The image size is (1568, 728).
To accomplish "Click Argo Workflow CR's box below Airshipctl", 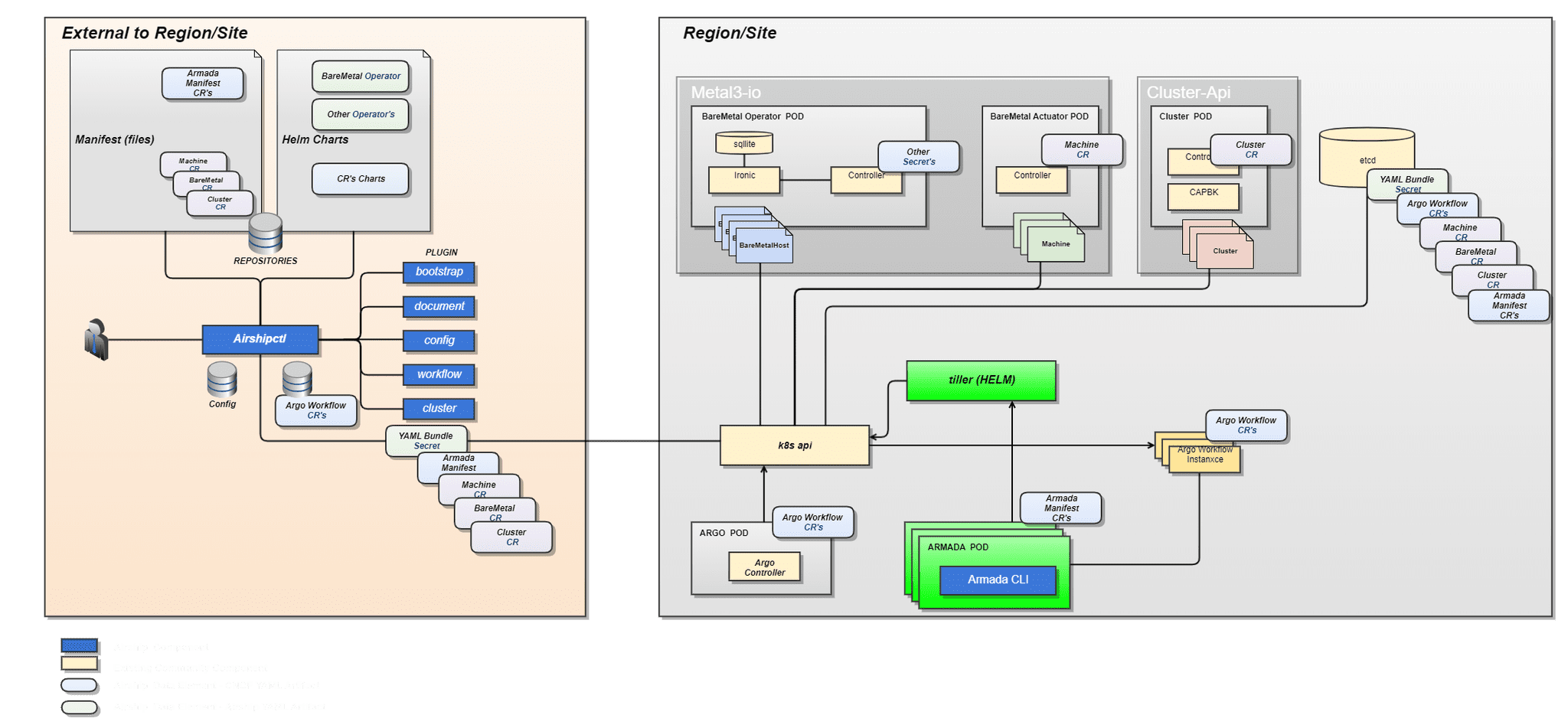I will (x=316, y=410).
